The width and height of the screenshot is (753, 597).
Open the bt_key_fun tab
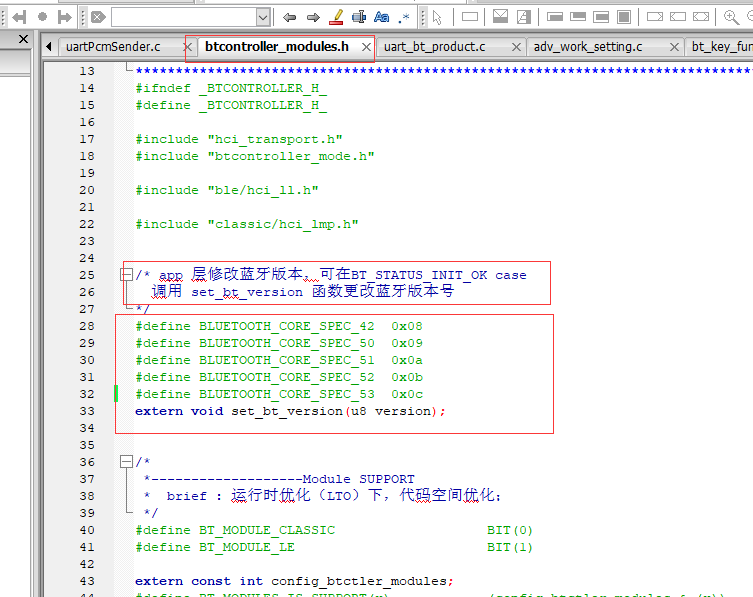[722, 47]
